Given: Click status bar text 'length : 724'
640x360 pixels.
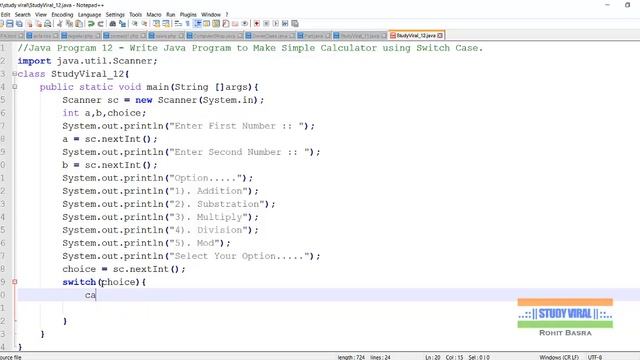Looking at the screenshot, I should point(351,357).
